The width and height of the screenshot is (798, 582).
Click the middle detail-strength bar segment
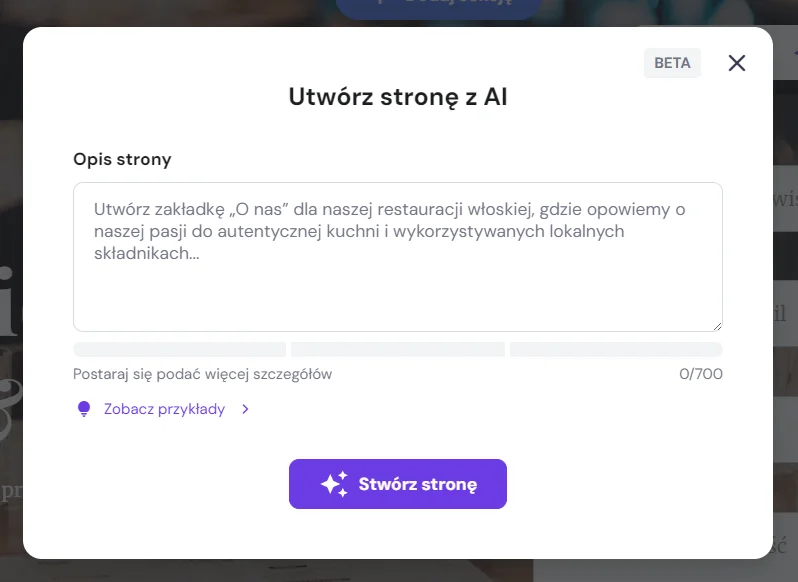397,350
